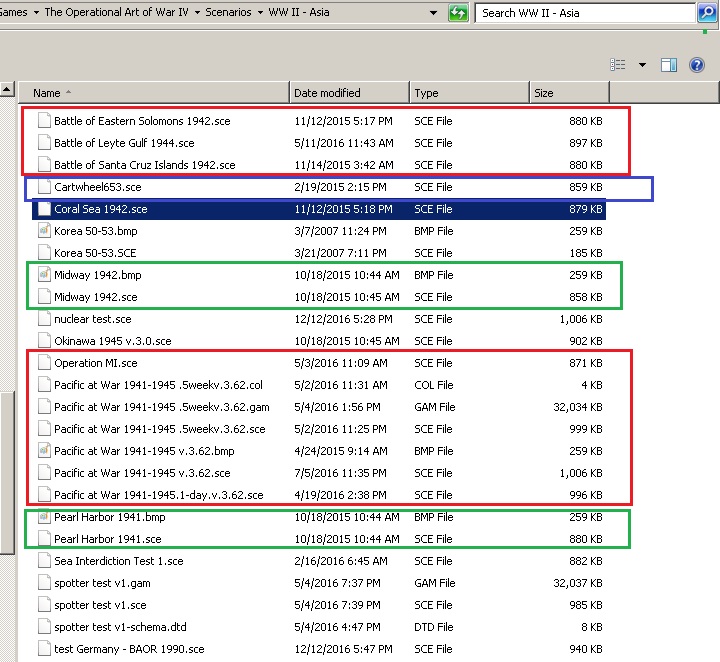Select the Midway 1942.bmp image icon
The width and height of the screenshot is (720, 662).
44,275
